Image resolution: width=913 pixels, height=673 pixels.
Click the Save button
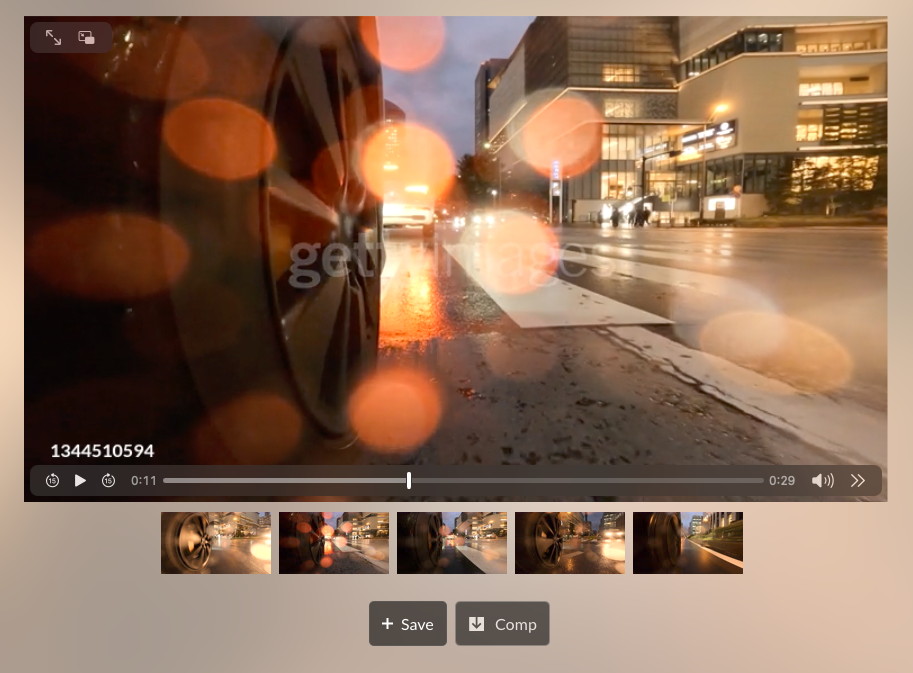[x=408, y=624]
